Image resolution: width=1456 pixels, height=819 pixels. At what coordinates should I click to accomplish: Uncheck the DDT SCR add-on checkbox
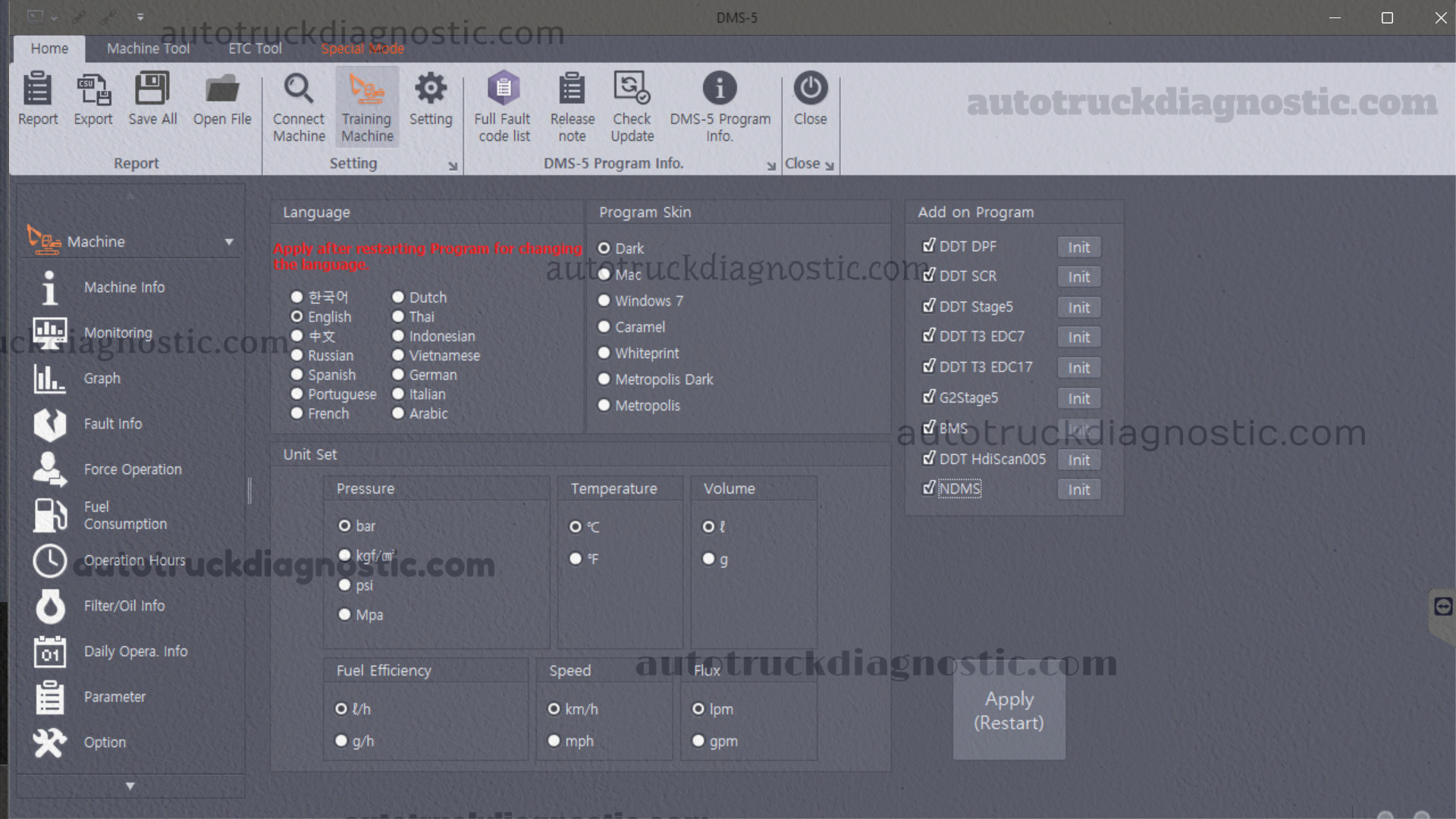coord(929,275)
